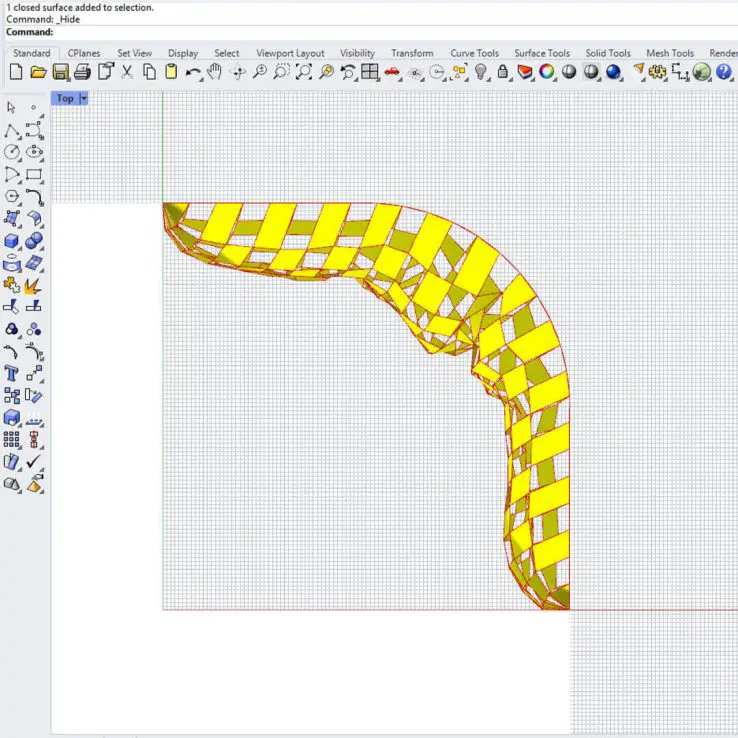The image size is (738, 738).
Task: Pick the Box solid tool
Action: pyautogui.click(x=12, y=241)
